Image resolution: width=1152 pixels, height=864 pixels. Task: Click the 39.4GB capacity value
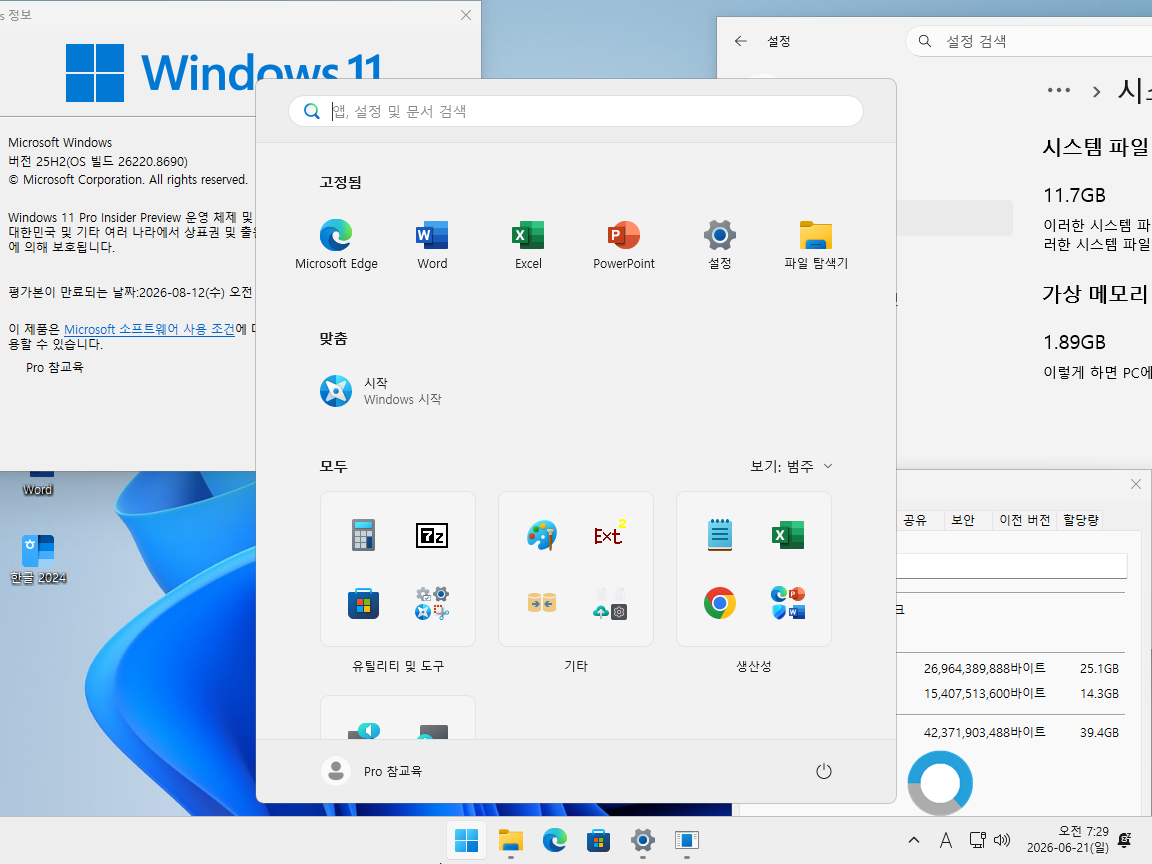[1099, 732]
